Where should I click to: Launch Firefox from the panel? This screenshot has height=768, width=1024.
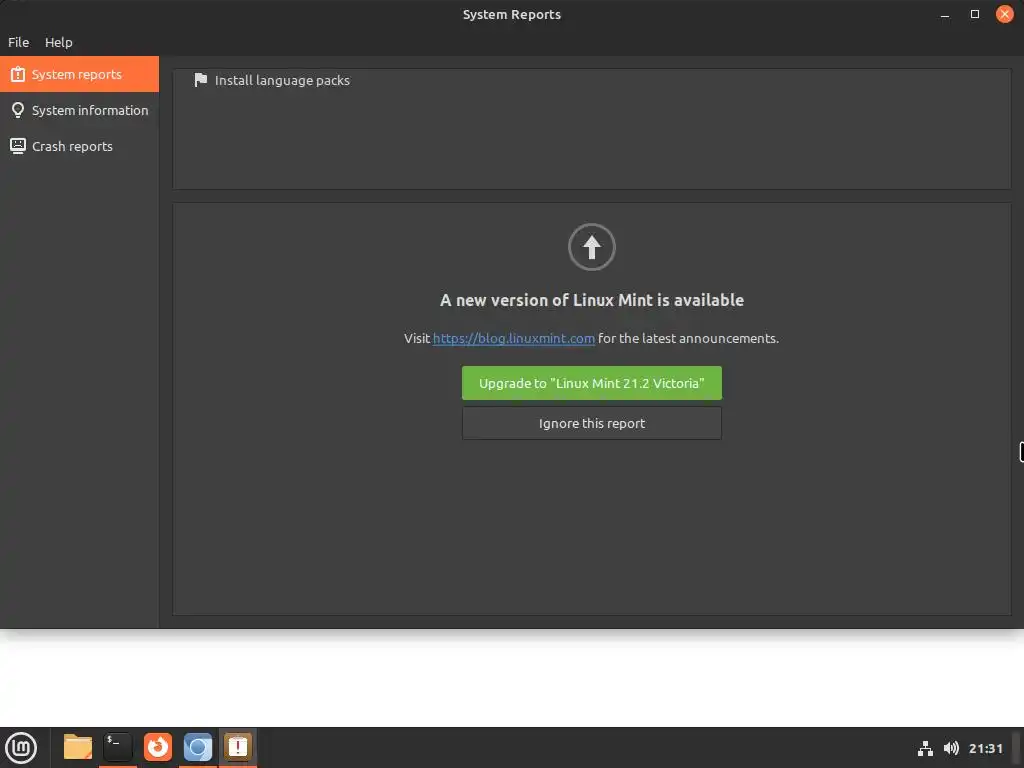[158, 747]
